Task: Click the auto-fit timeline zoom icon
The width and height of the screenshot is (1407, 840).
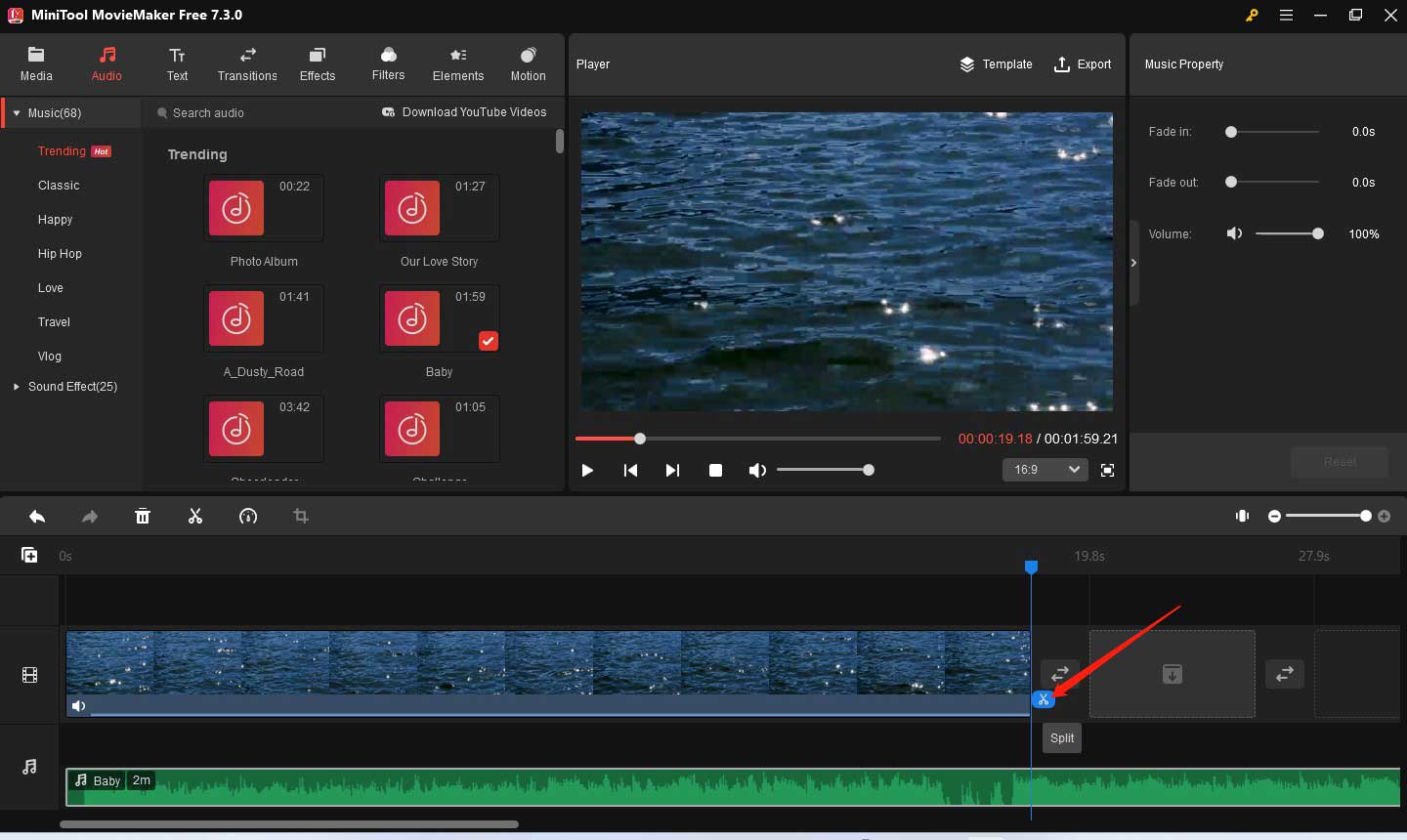Action: click(x=1243, y=516)
